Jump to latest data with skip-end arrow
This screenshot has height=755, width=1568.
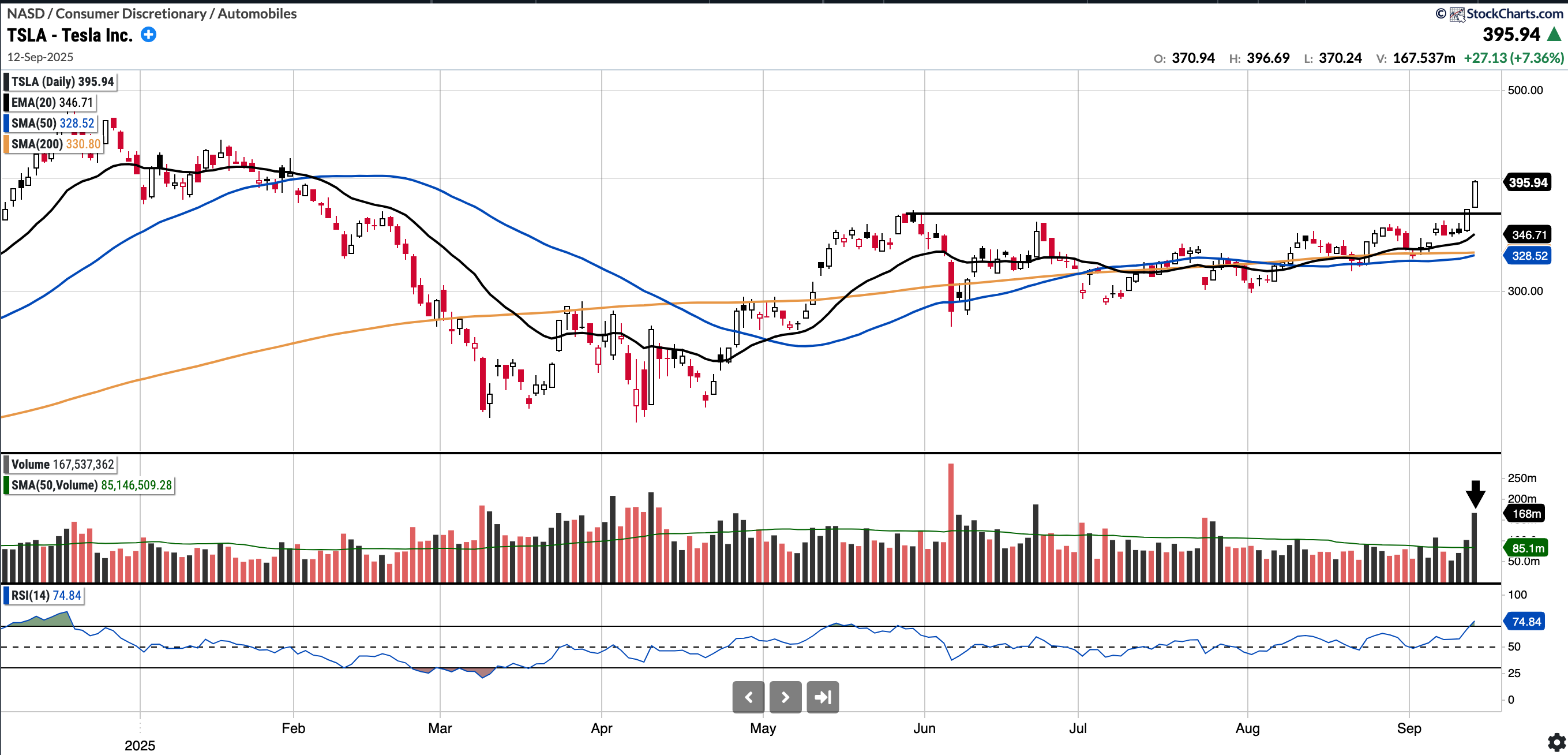coord(822,697)
